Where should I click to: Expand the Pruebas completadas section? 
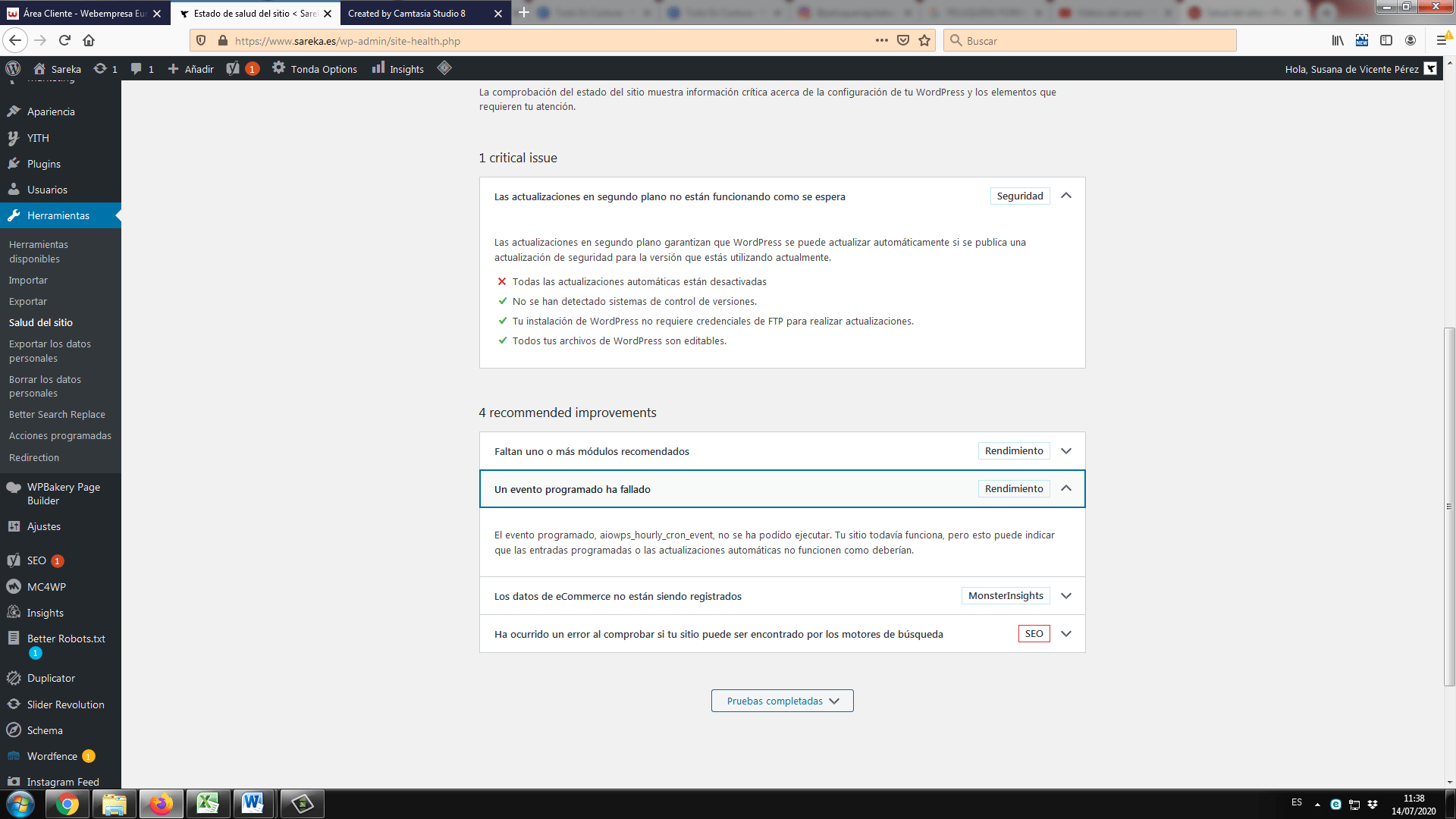coord(782,701)
